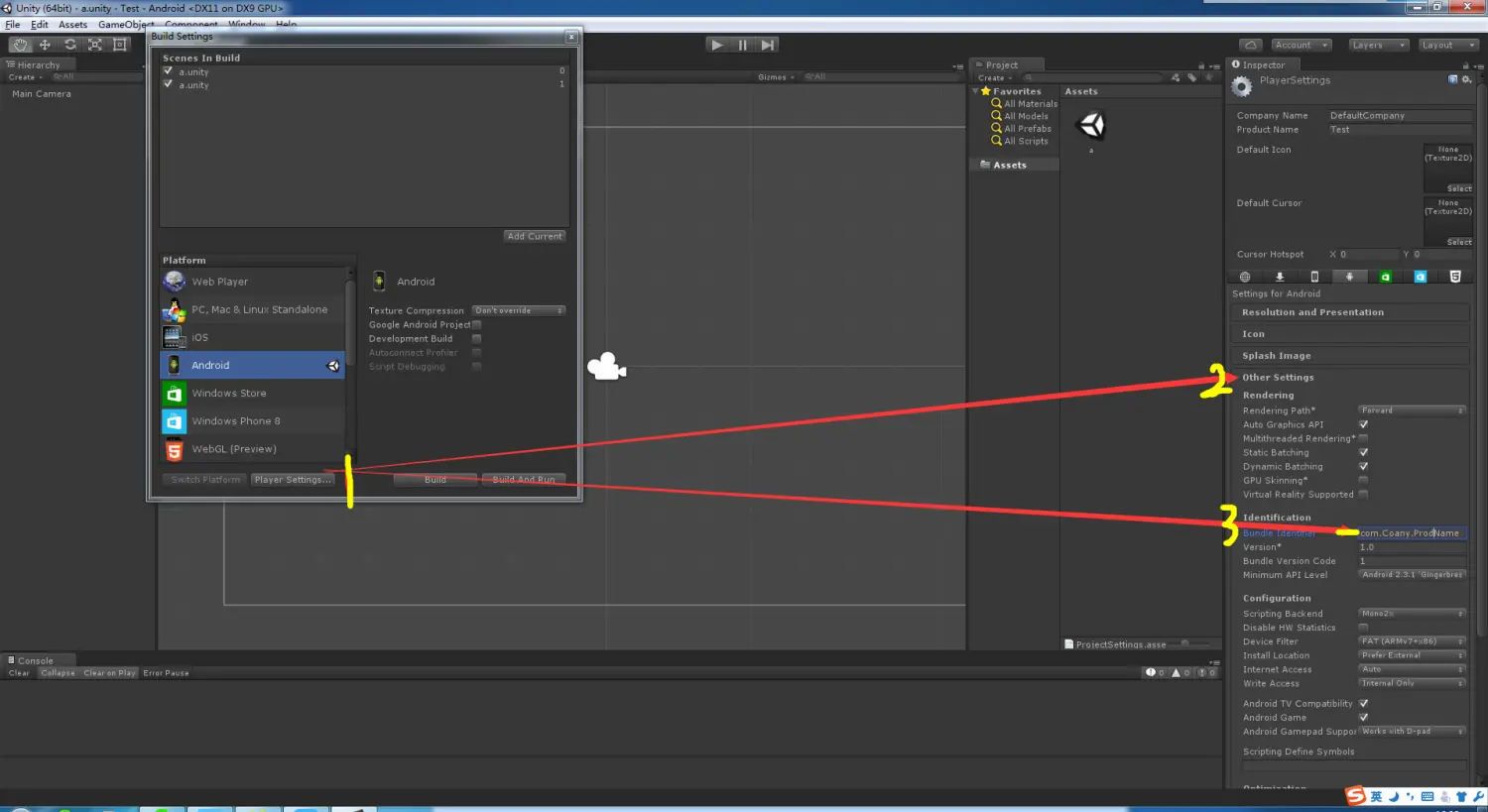Open Device Filter dropdown
The width and height of the screenshot is (1488, 812).
1412,641
